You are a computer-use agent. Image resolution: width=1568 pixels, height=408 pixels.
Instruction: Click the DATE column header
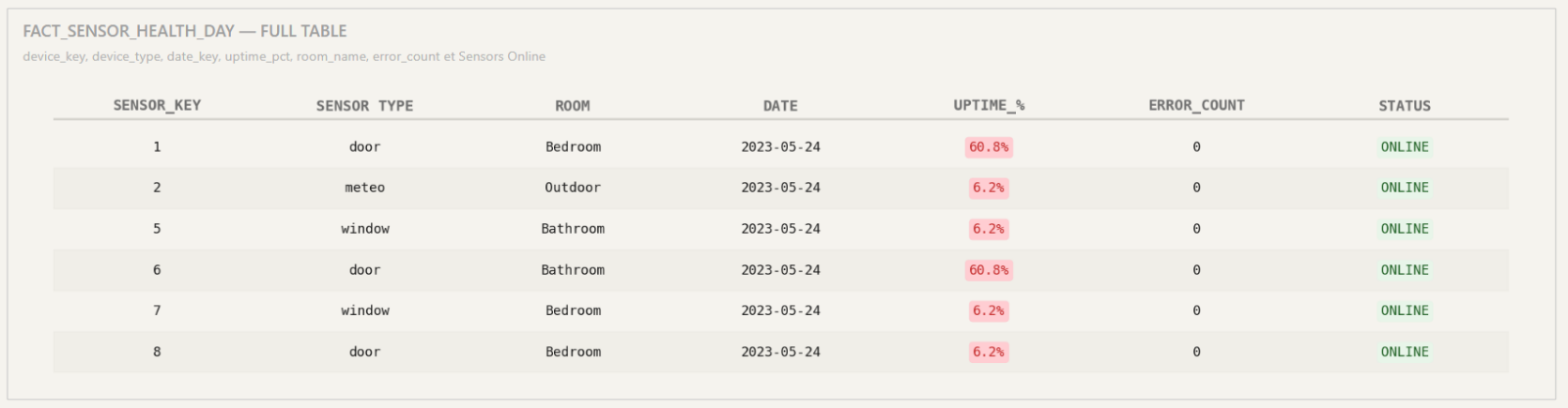pyautogui.click(x=780, y=106)
